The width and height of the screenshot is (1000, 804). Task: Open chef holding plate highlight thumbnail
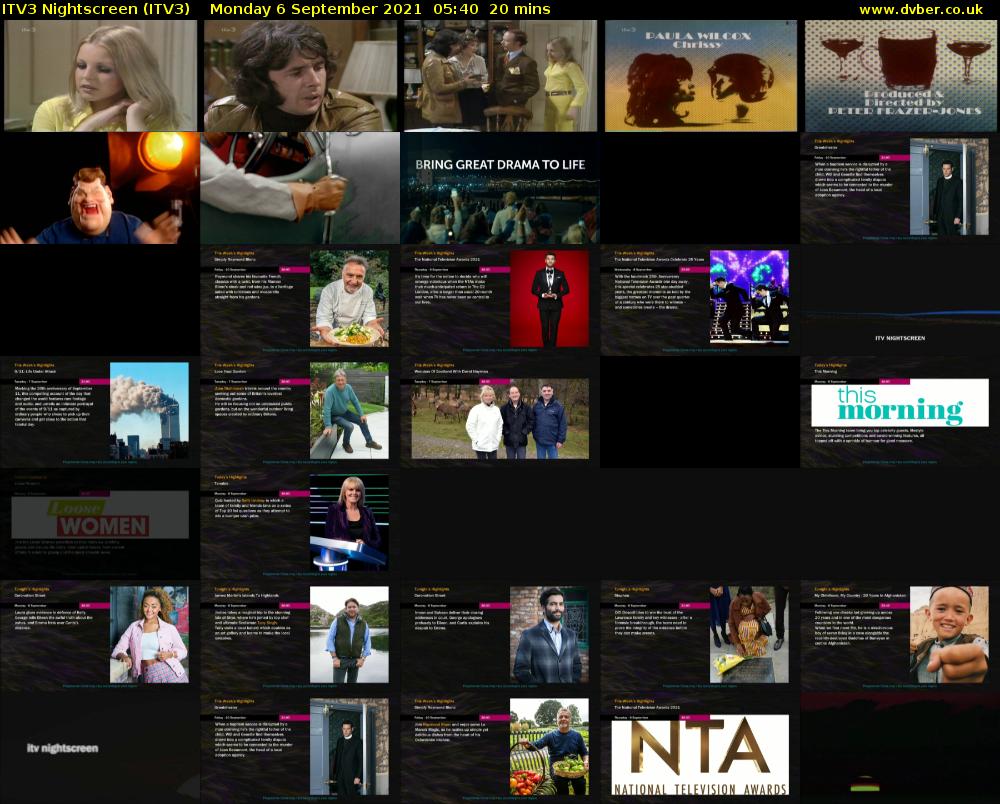(x=300, y=300)
